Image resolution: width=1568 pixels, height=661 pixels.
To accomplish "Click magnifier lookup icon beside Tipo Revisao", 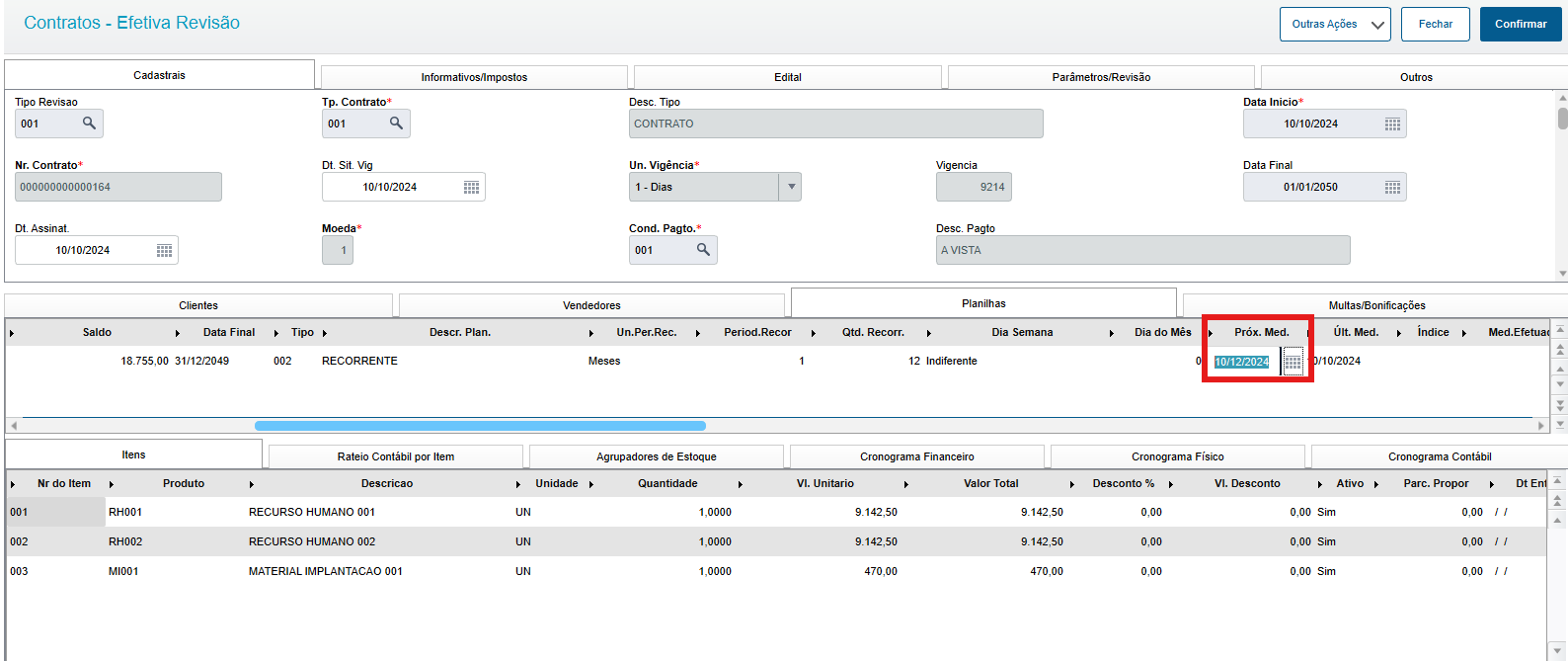I will [x=89, y=124].
